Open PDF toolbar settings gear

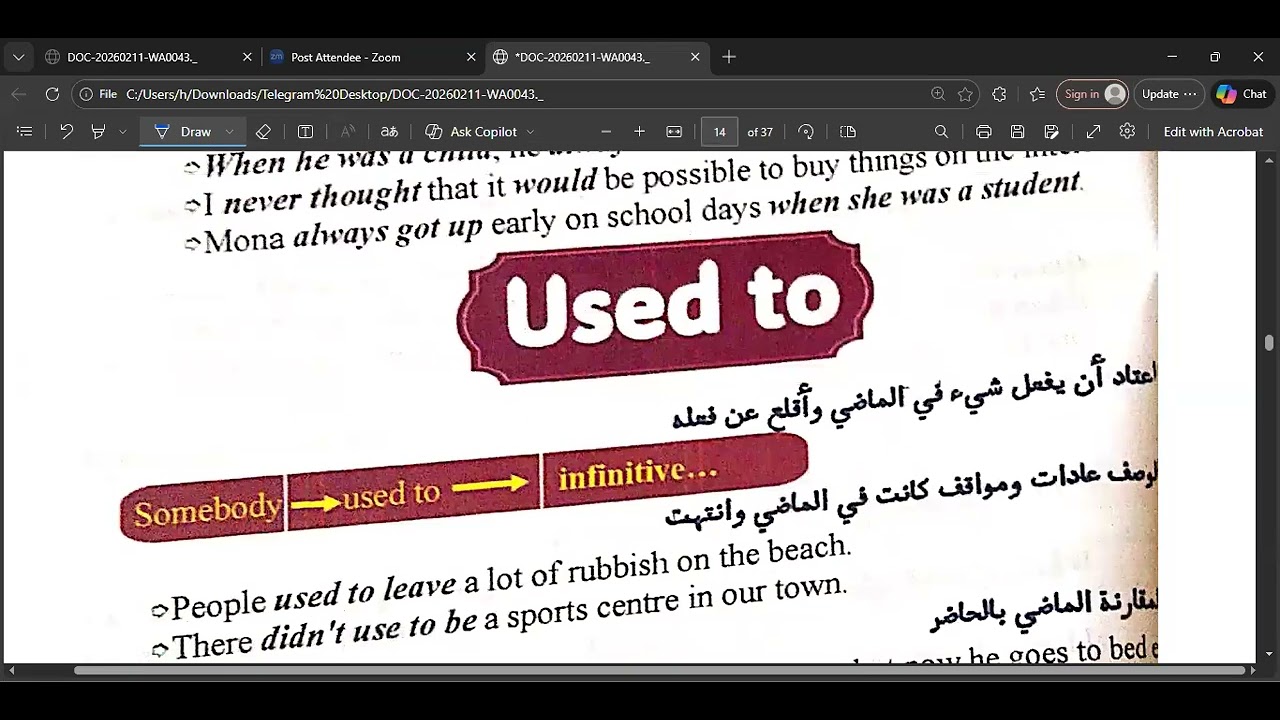pos(1127,131)
